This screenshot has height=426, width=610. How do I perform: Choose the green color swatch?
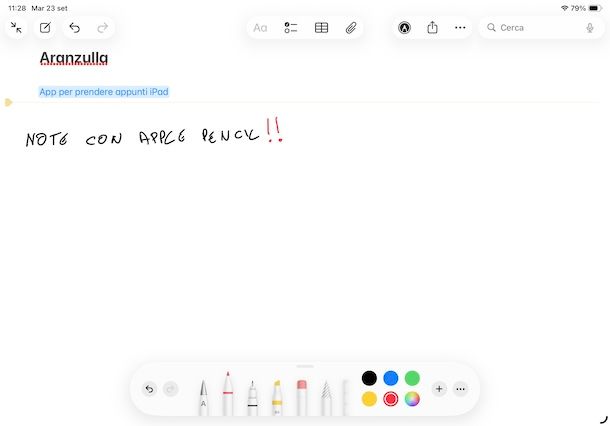point(412,378)
